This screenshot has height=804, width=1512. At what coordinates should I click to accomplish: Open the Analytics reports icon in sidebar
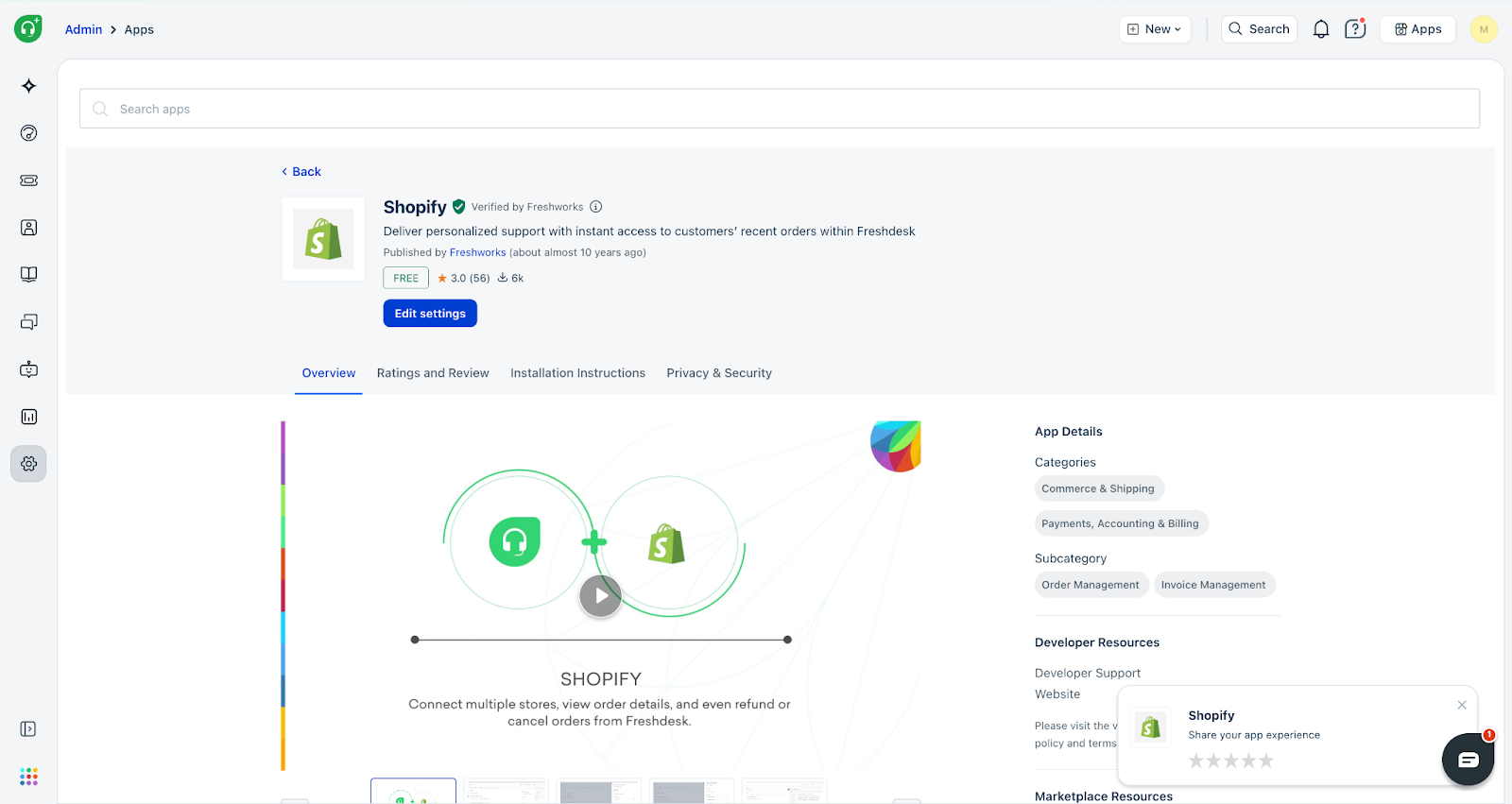coord(29,417)
